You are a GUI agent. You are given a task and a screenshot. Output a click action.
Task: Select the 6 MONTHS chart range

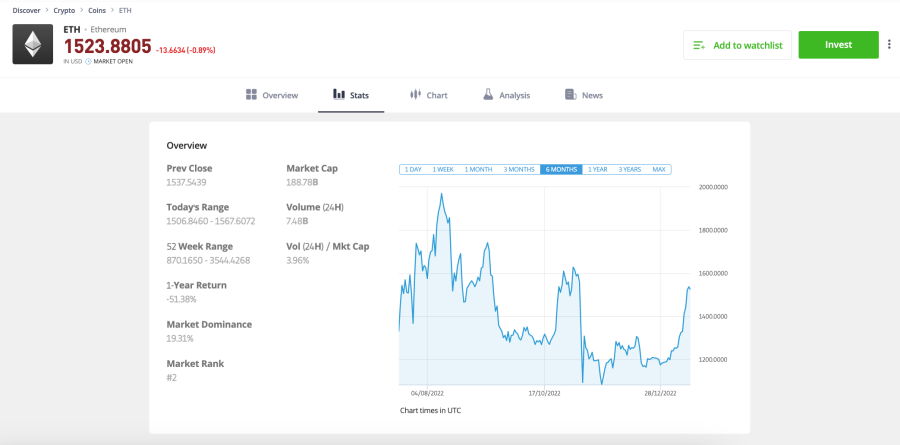pyautogui.click(x=561, y=169)
